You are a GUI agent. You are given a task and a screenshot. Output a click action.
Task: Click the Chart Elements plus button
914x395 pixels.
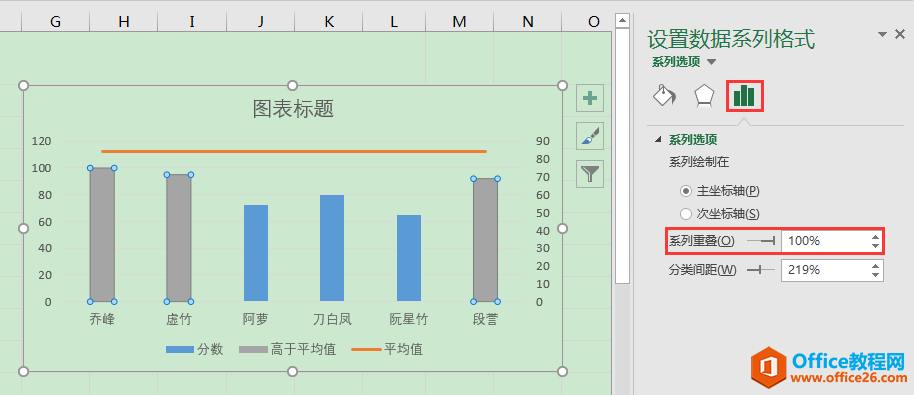[590, 98]
